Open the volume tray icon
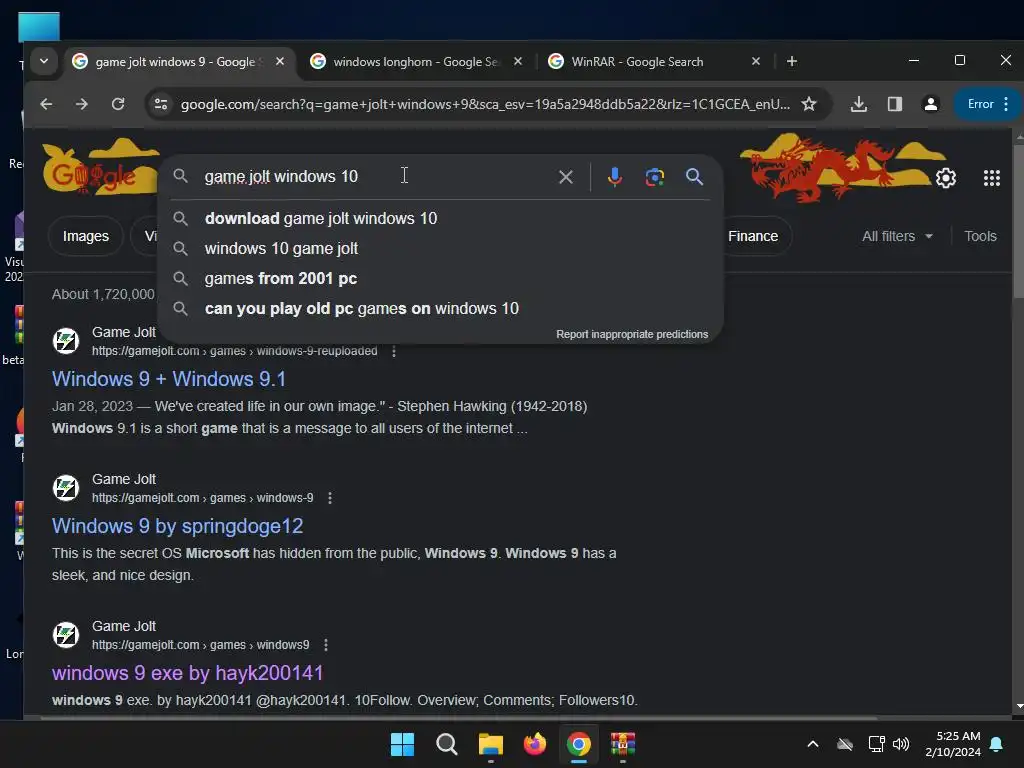 901,744
